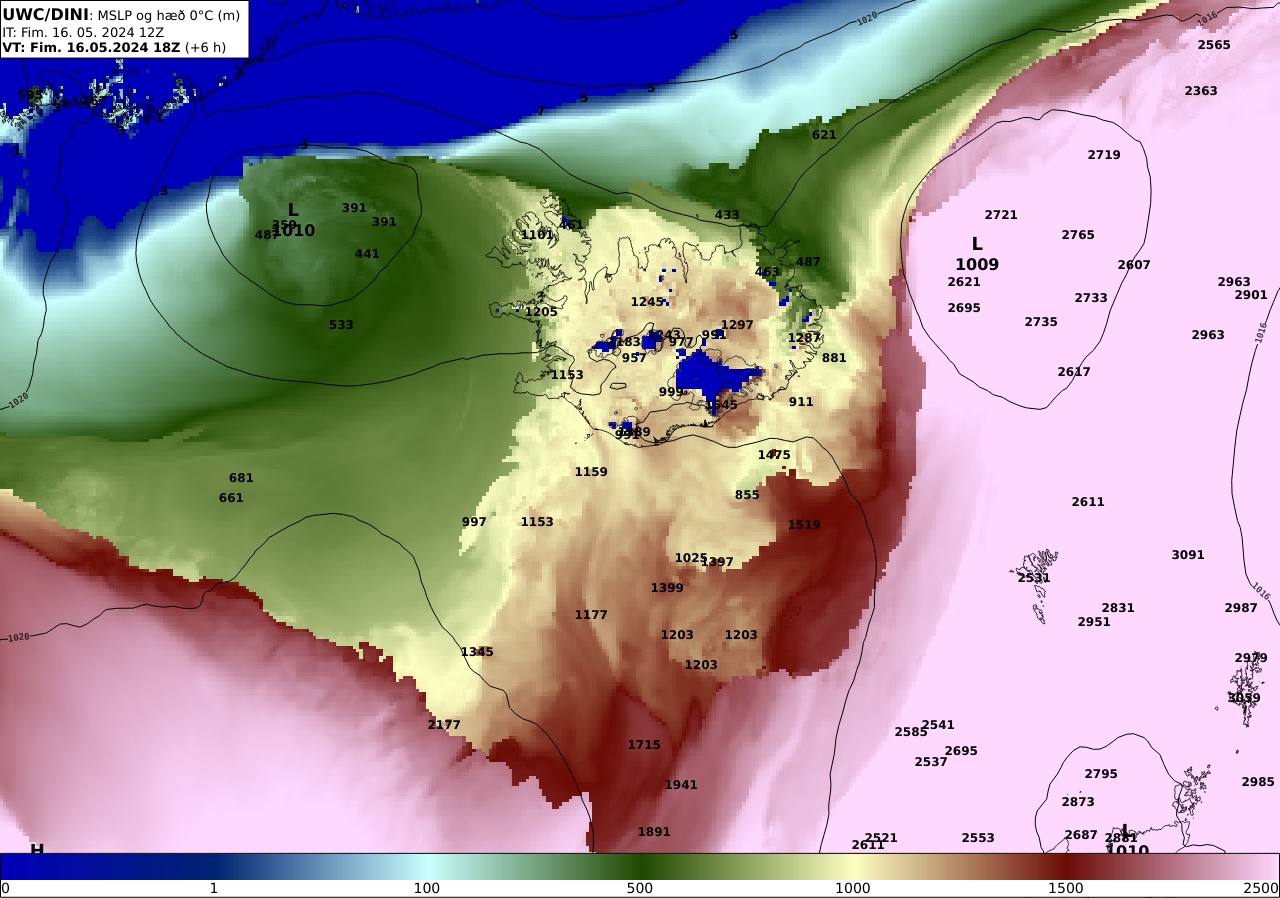Click the height value 1941
This screenshot has width=1280, height=898.
click(681, 785)
